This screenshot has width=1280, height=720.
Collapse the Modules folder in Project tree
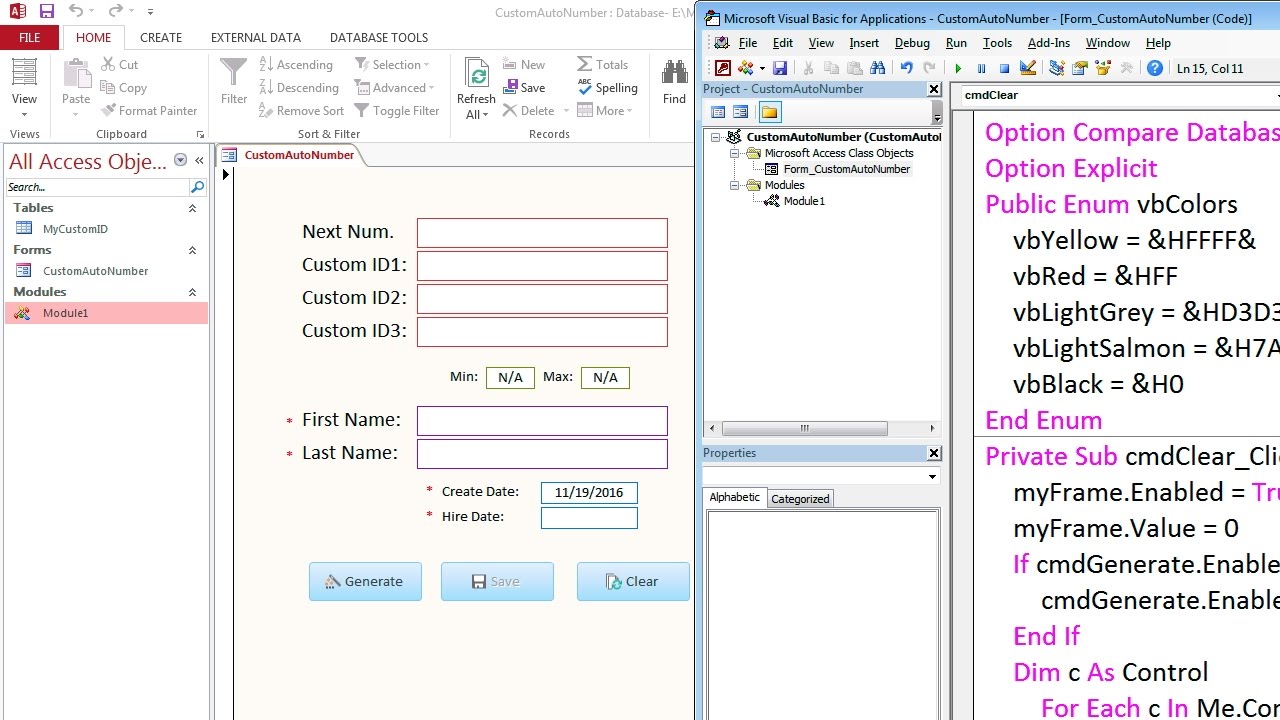(735, 185)
